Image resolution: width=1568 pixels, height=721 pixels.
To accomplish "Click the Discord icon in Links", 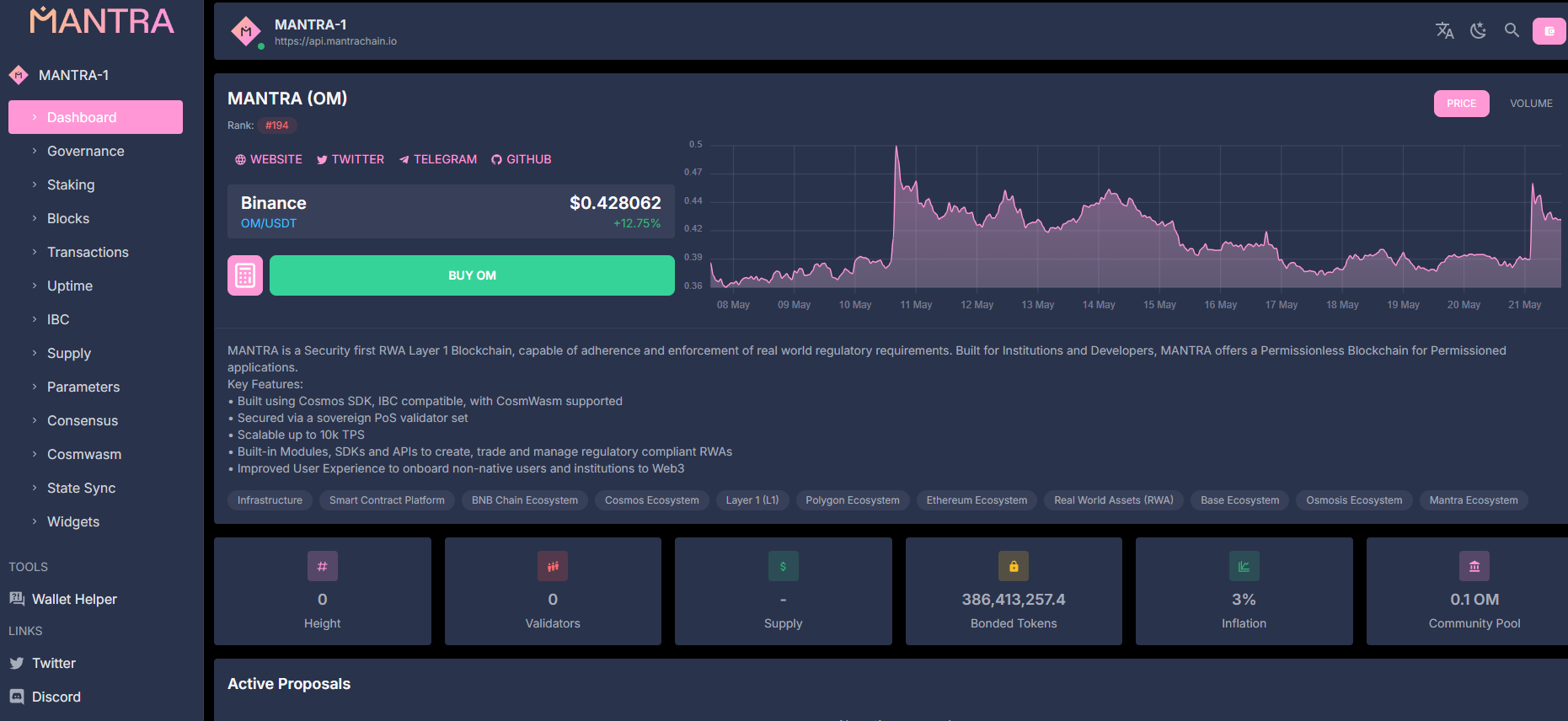I will point(17,697).
